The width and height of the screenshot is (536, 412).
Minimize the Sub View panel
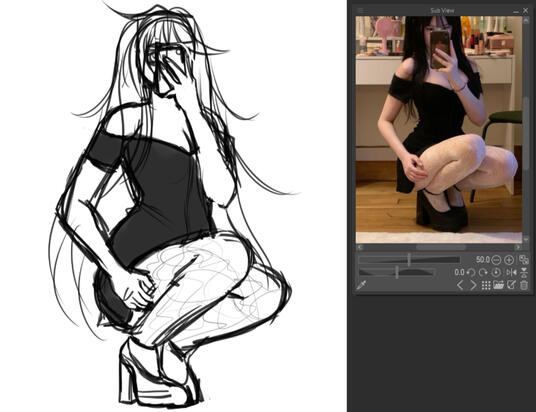pos(516,11)
